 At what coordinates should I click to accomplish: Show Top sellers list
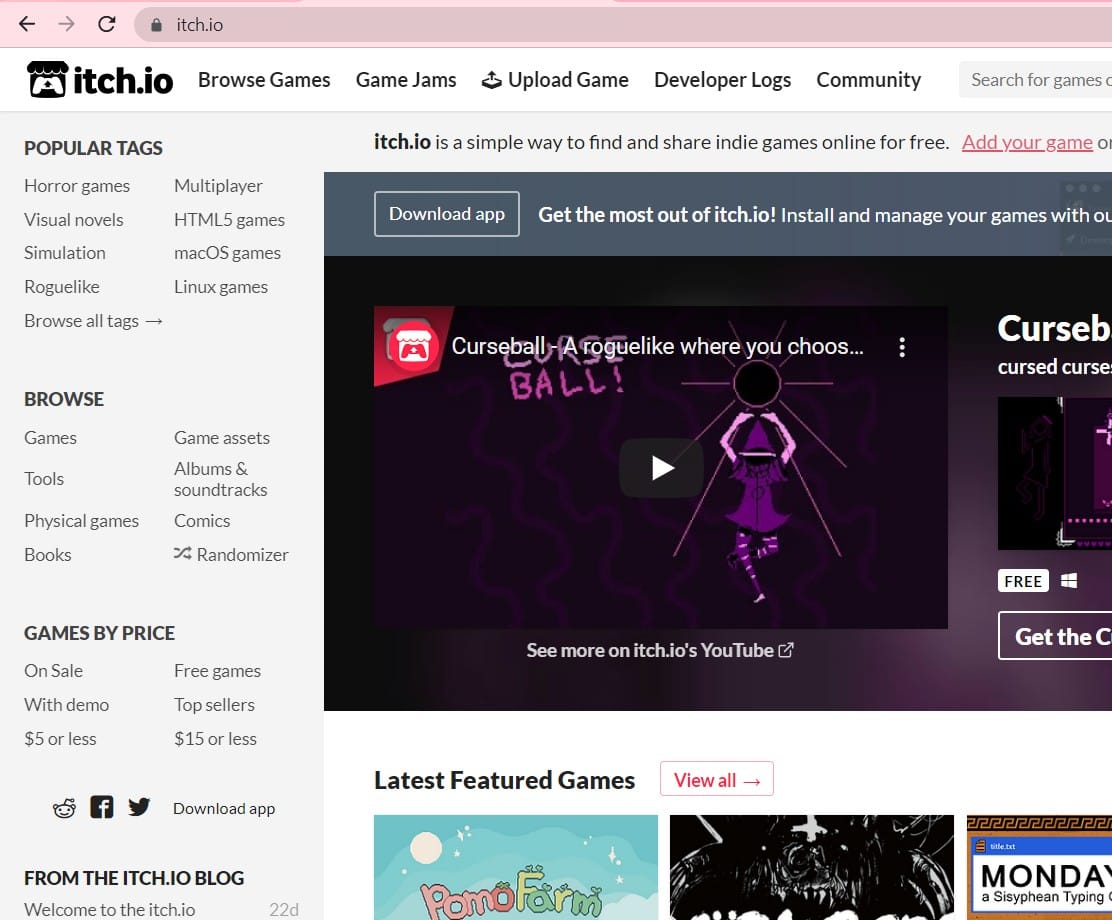click(215, 704)
